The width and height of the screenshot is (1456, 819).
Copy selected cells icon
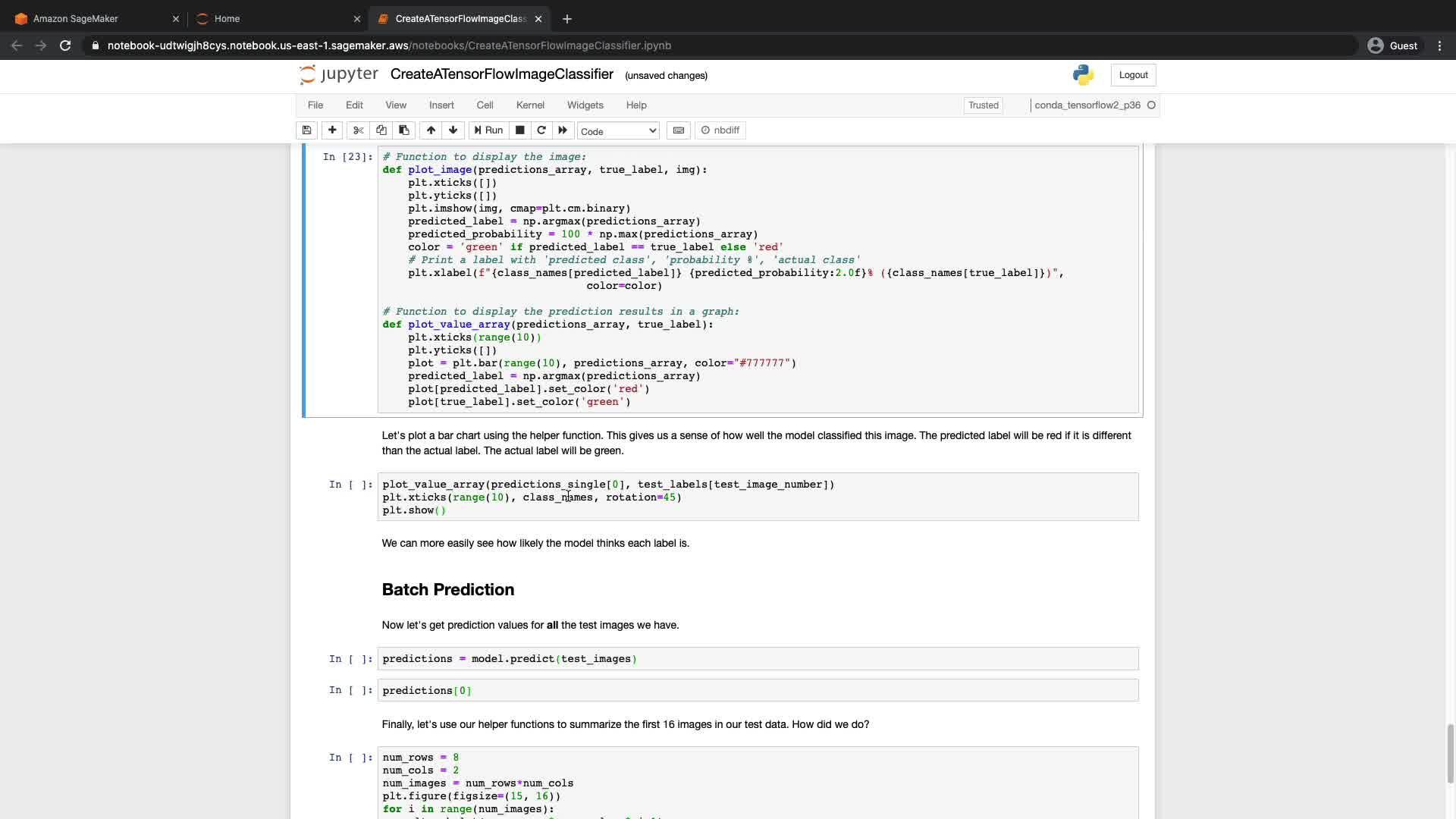coord(381,130)
